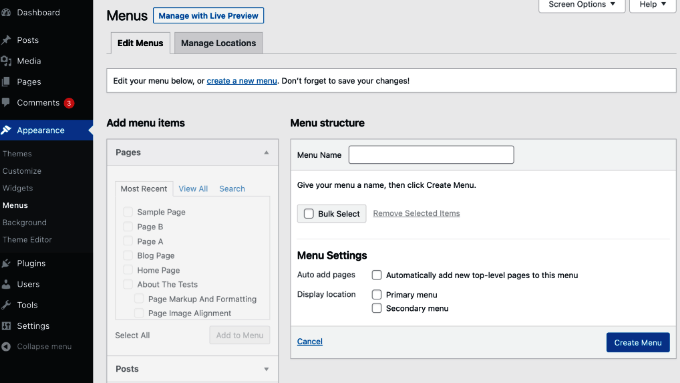This screenshot has width=680, height=383.
Task: Check the Page A checkbox
Action: (x=128, y=241)
